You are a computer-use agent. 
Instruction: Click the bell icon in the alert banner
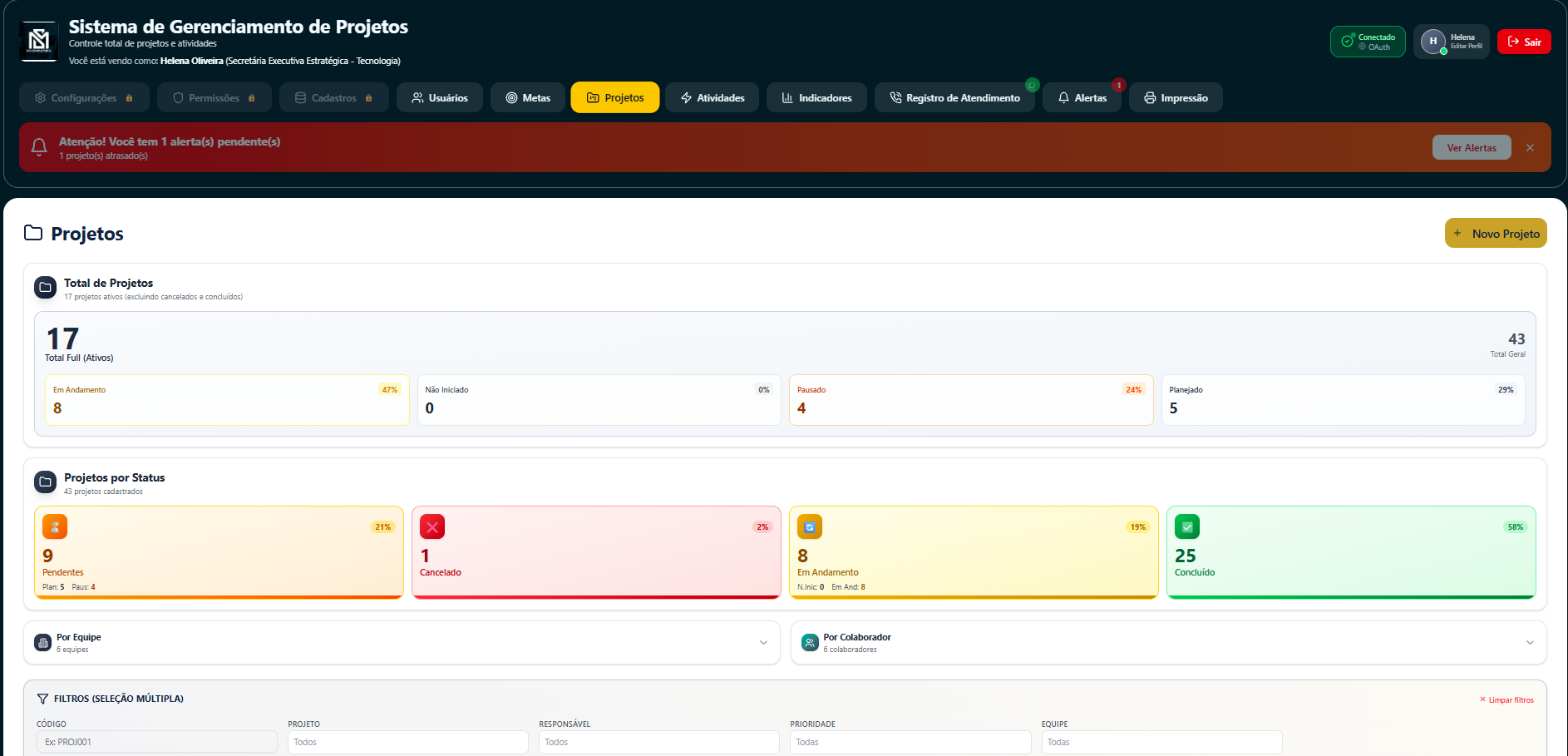[x=39, y=147]
